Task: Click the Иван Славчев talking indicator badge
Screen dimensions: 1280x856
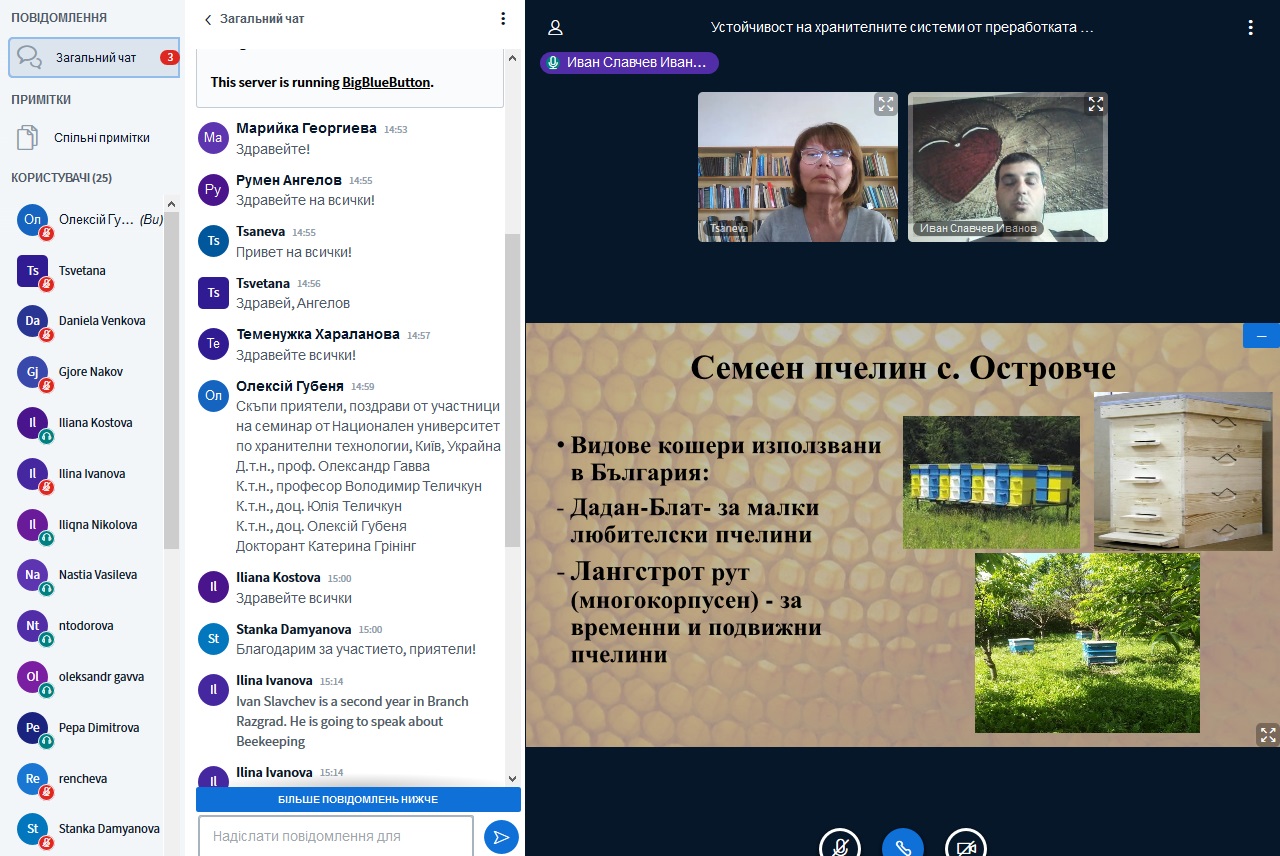Action: pos(629,62)
